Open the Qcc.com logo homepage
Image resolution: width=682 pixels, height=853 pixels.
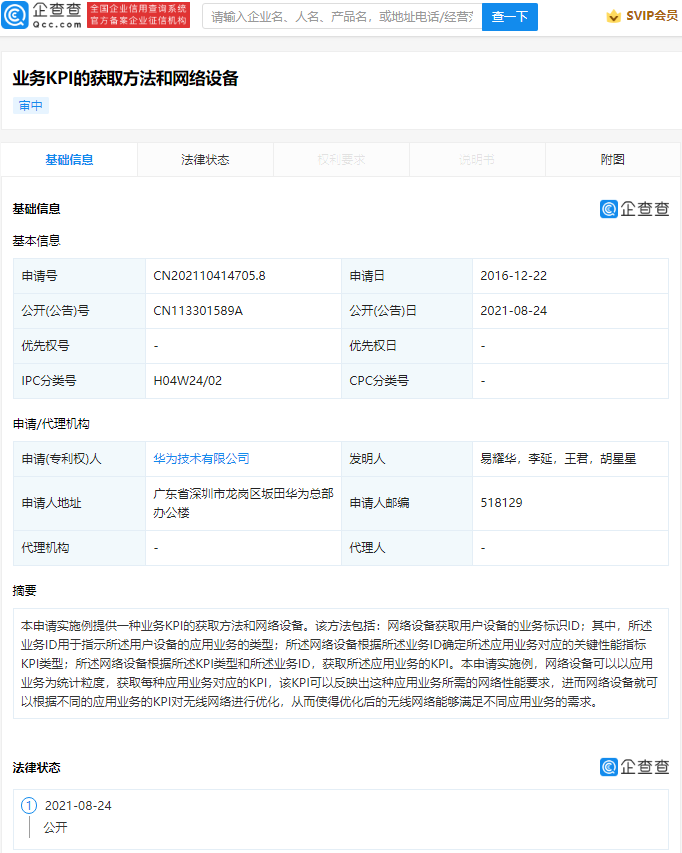pyautogui.click(x=42, y=15)
